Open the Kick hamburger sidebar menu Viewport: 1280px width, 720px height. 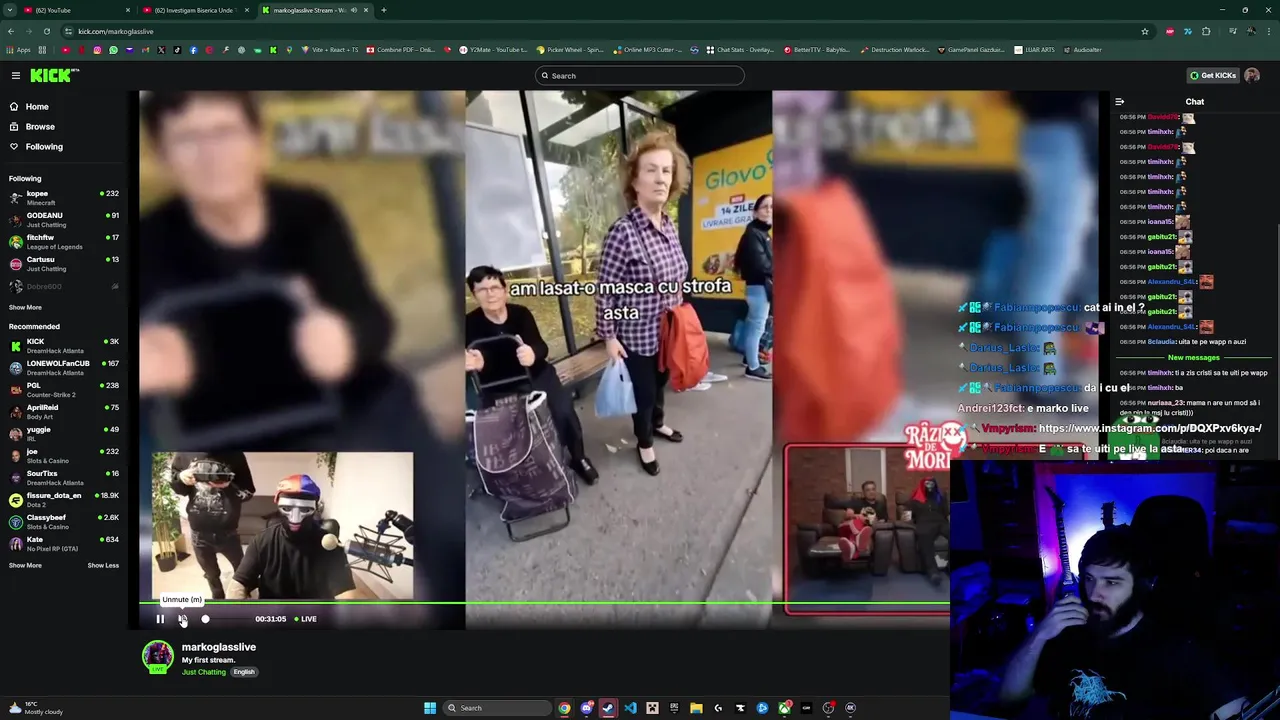[x=16, y=75]
